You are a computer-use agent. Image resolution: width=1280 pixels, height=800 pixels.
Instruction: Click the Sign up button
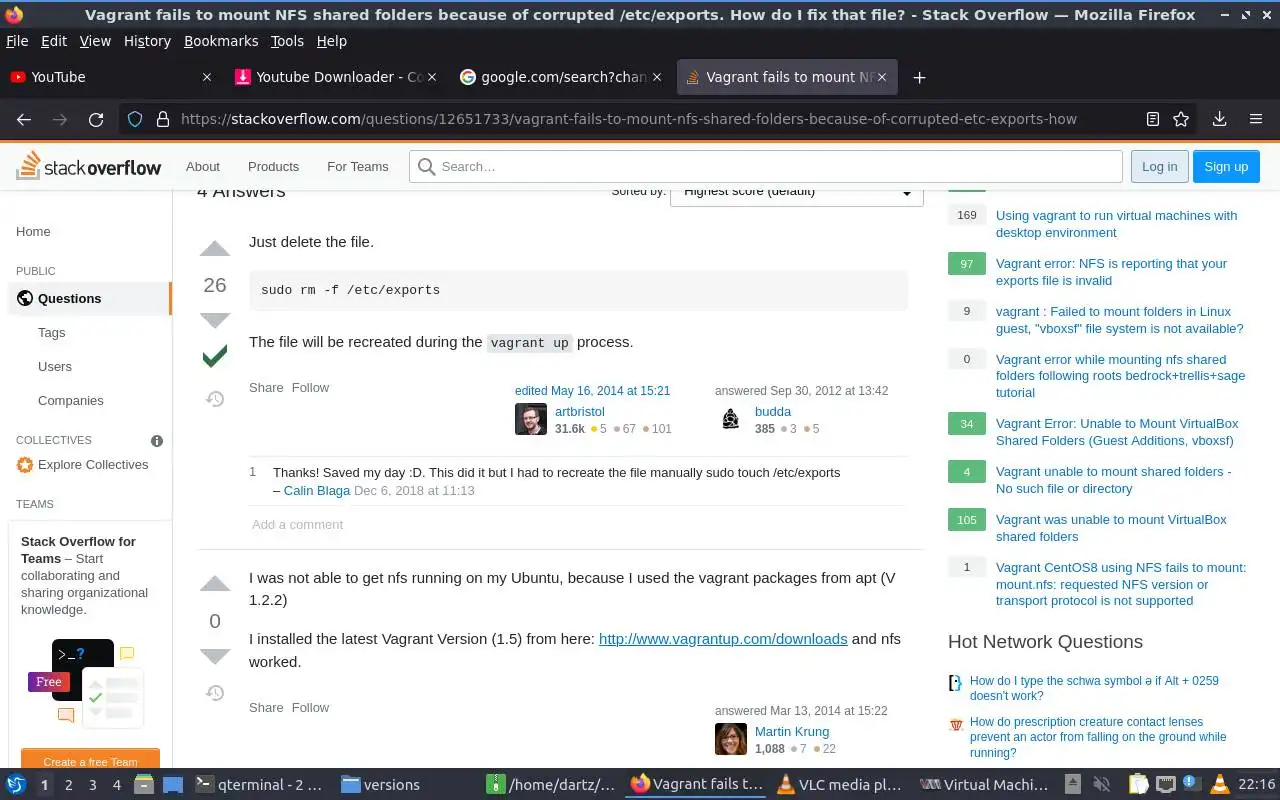pos(1226,167)
